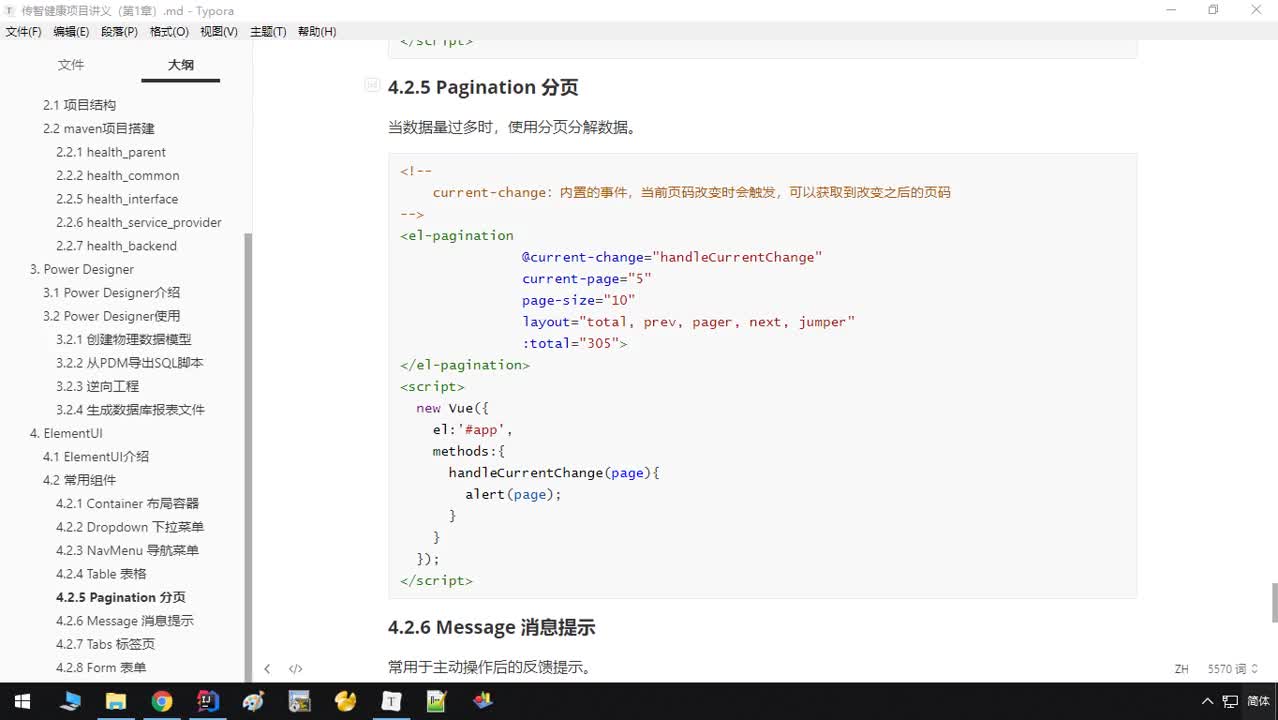Select 3.2.4 生成数据库报表文件 in outline
The height and width of the screenshot is (720, 1278).
(131, 410)
